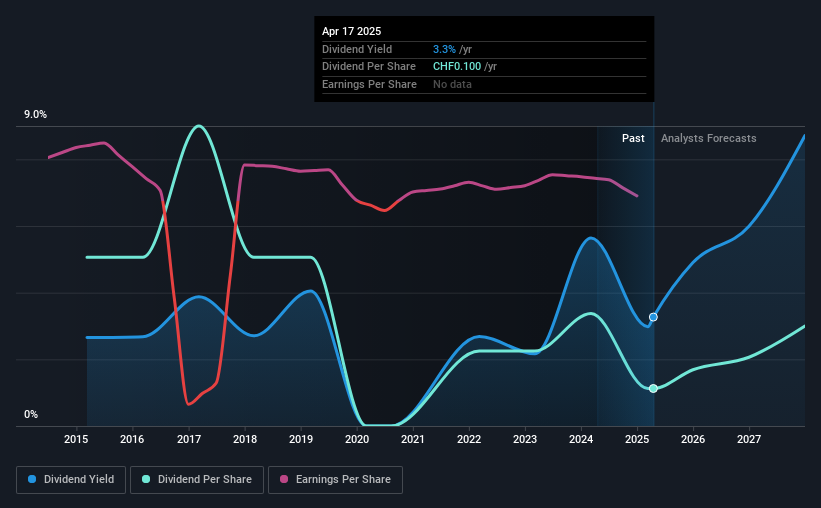Click the 9.0% y-axis label
The width and height of the screenshot is (821, 508).
[x=35, y=115]
